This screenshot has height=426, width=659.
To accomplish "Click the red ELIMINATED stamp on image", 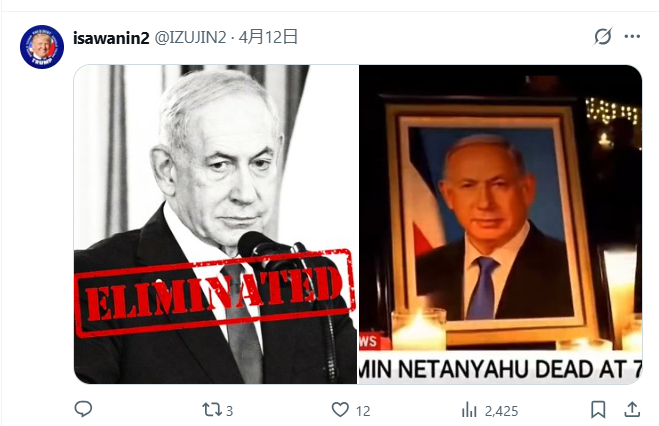I will coord(214,293).
